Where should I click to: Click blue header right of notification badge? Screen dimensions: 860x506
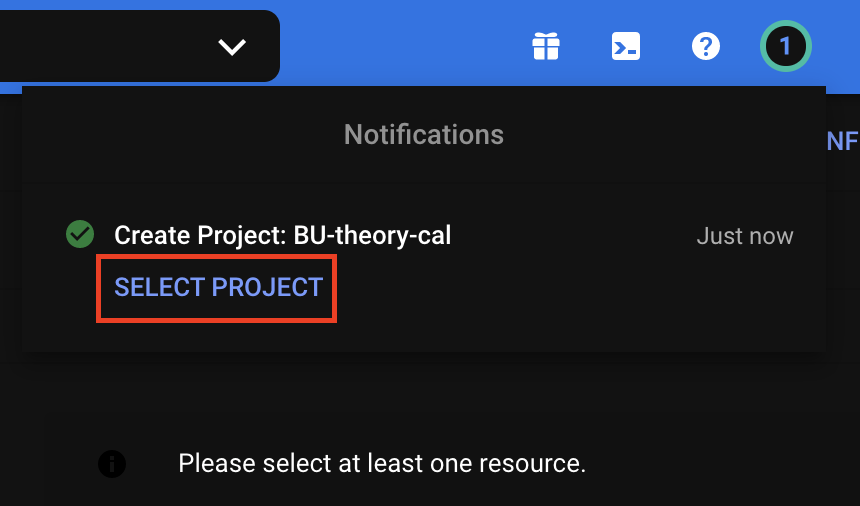[836, 46]
